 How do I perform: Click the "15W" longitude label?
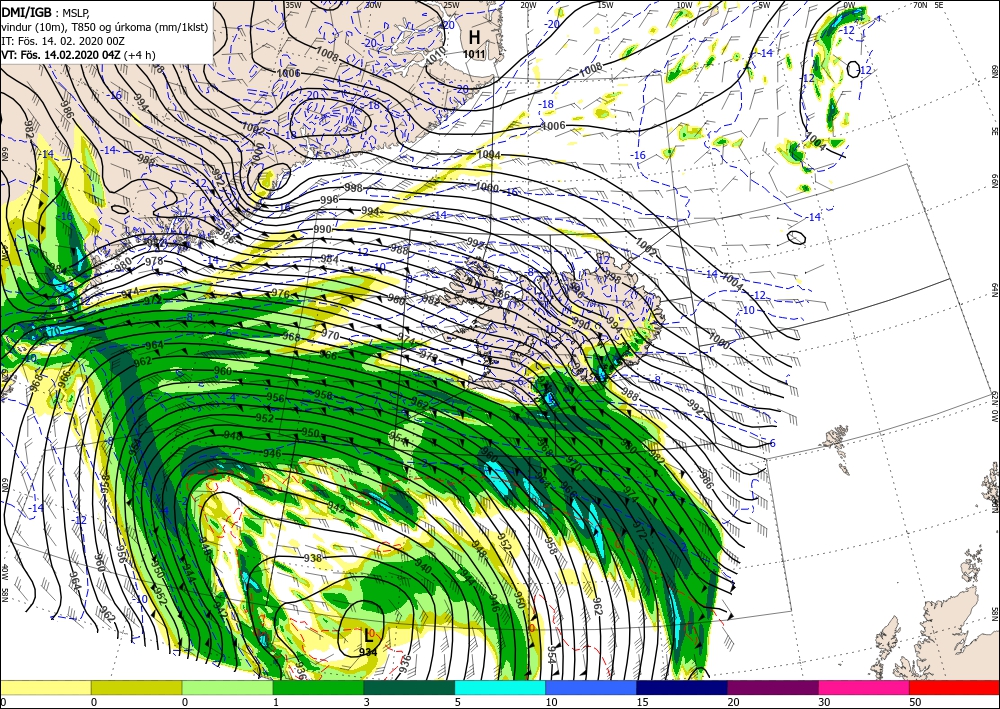coord(605,5)
